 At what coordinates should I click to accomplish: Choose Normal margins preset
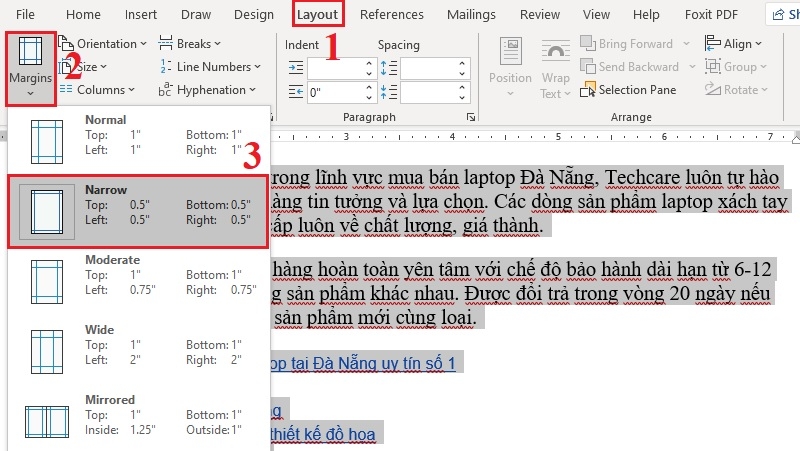pyautogui.click(x=138, y=141)
